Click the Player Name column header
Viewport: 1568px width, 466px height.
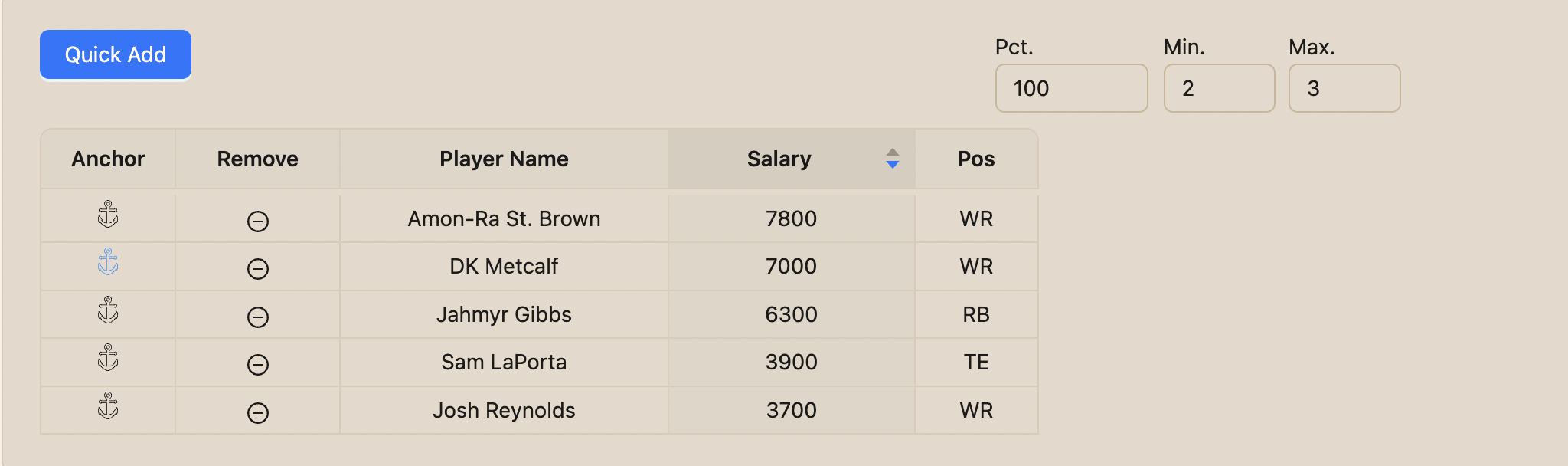504,159
